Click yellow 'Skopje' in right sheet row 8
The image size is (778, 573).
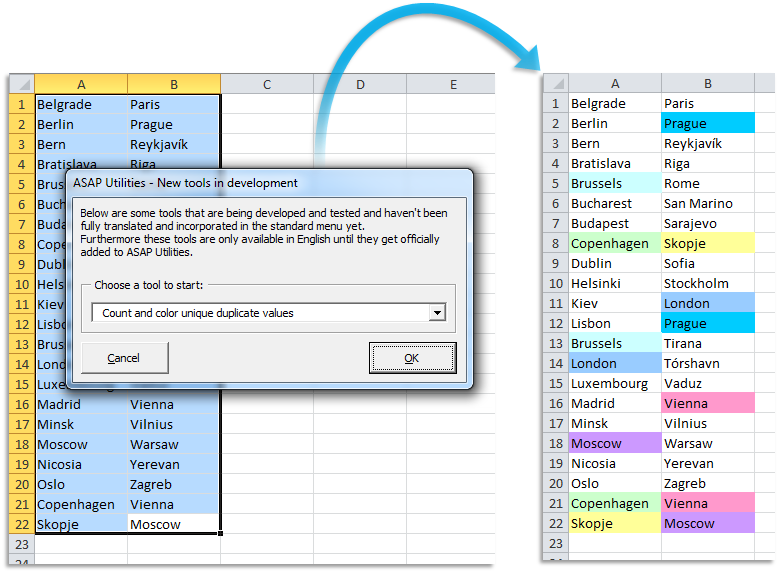click(x=708, y=243)
